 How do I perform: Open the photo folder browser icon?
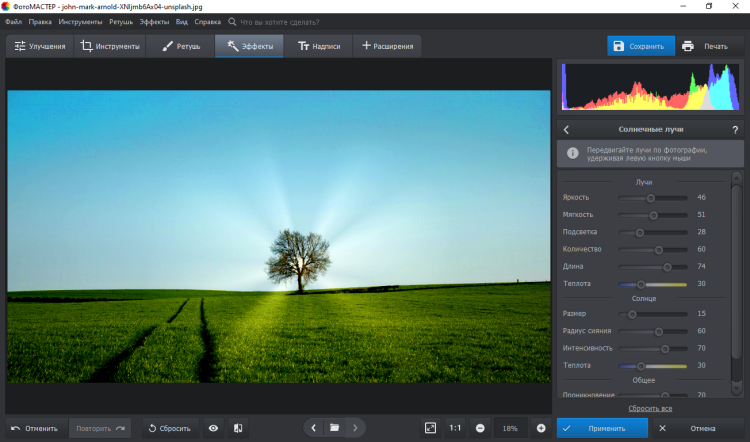point(334,428)
